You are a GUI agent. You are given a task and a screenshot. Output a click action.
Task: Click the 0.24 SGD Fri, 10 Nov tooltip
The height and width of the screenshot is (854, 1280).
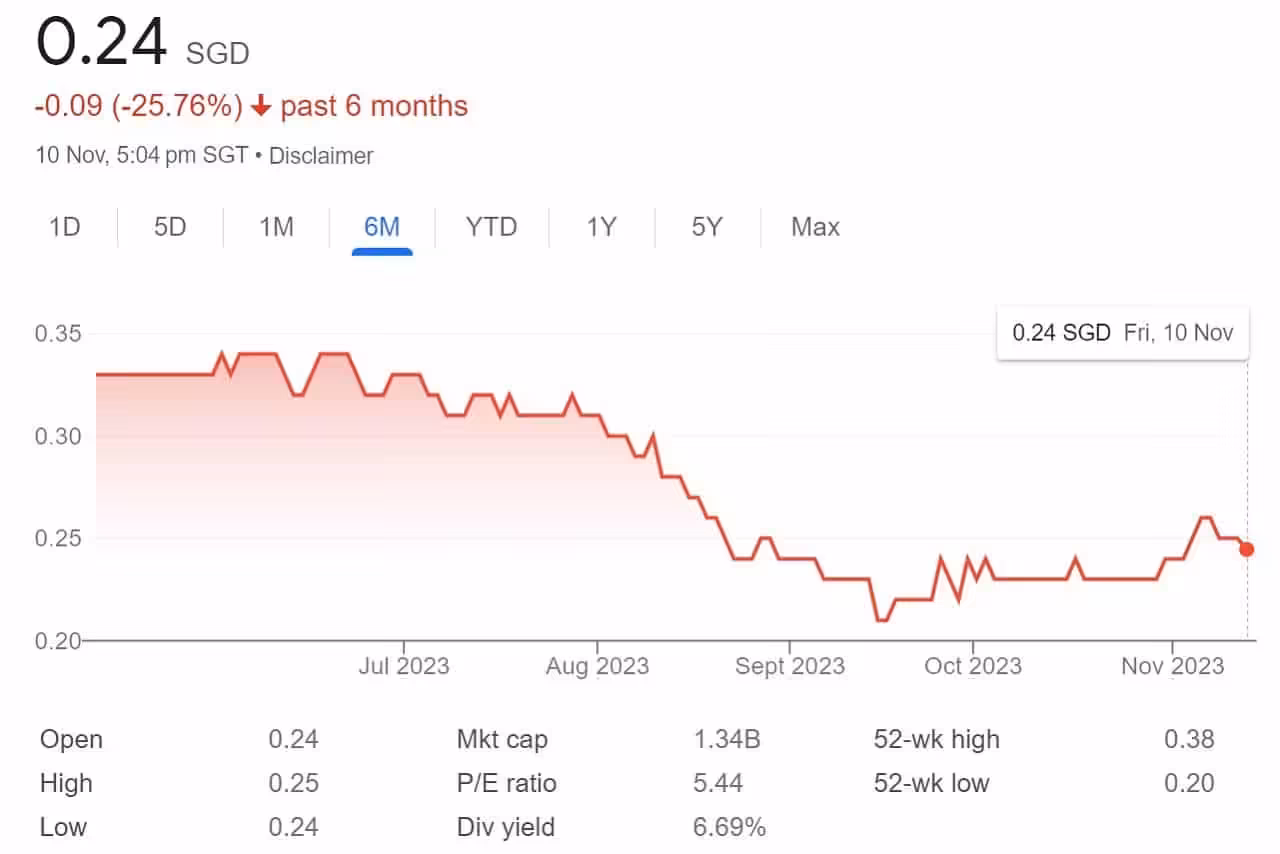pyautogui.click(x=1122, y=332)
